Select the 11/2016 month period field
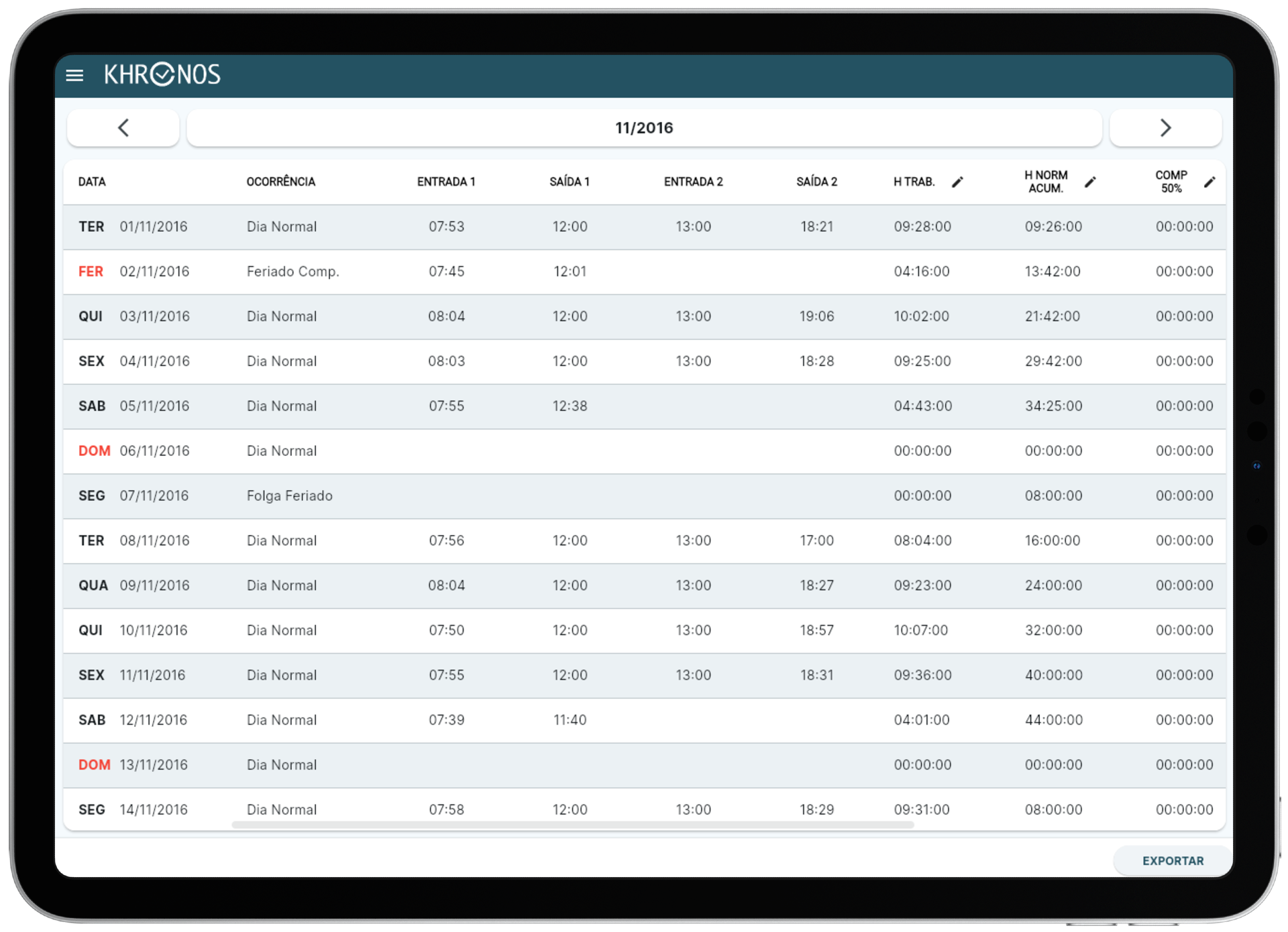This screenshot has width=1288, height=932. (643, 127)
